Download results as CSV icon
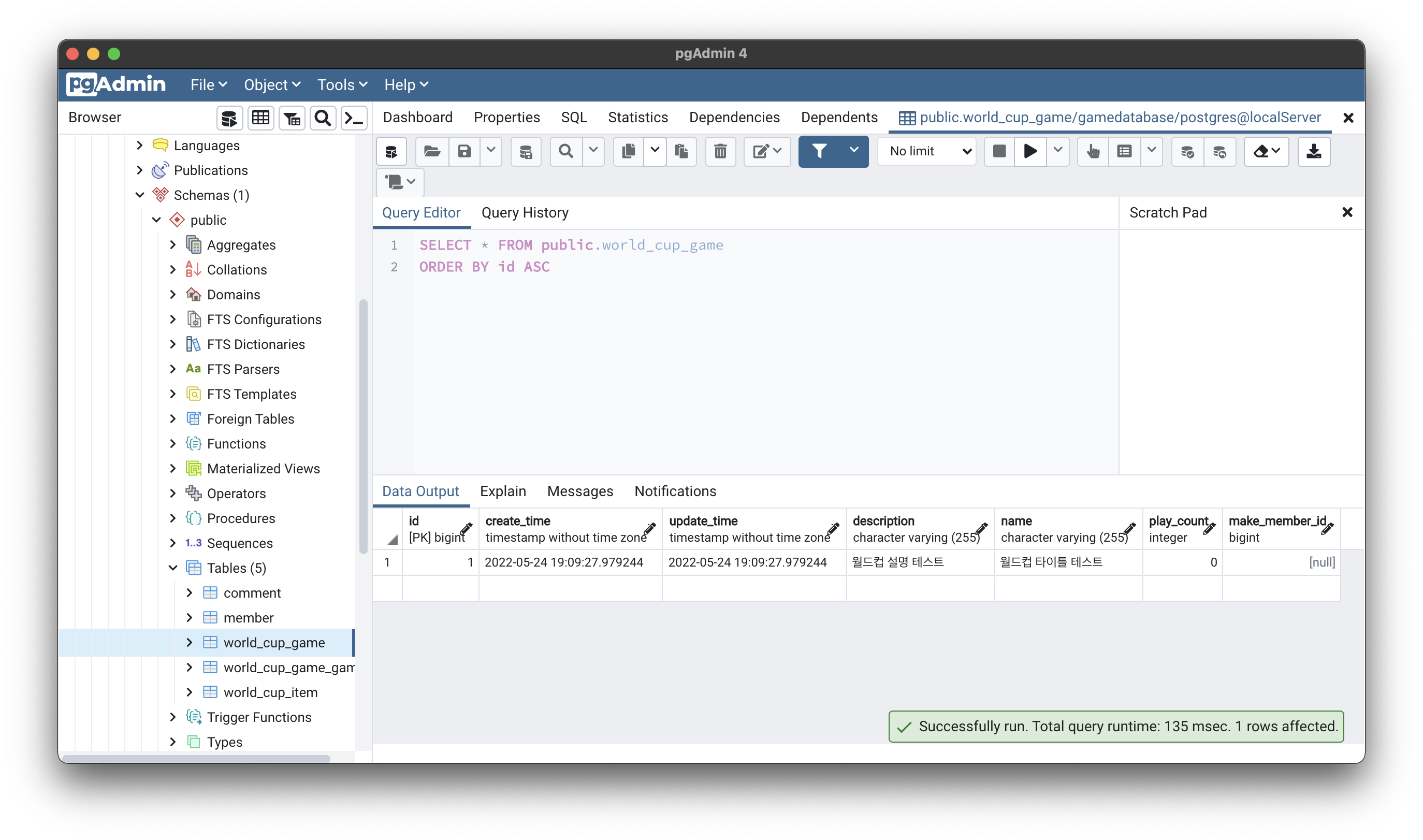 pos(1314,152)
